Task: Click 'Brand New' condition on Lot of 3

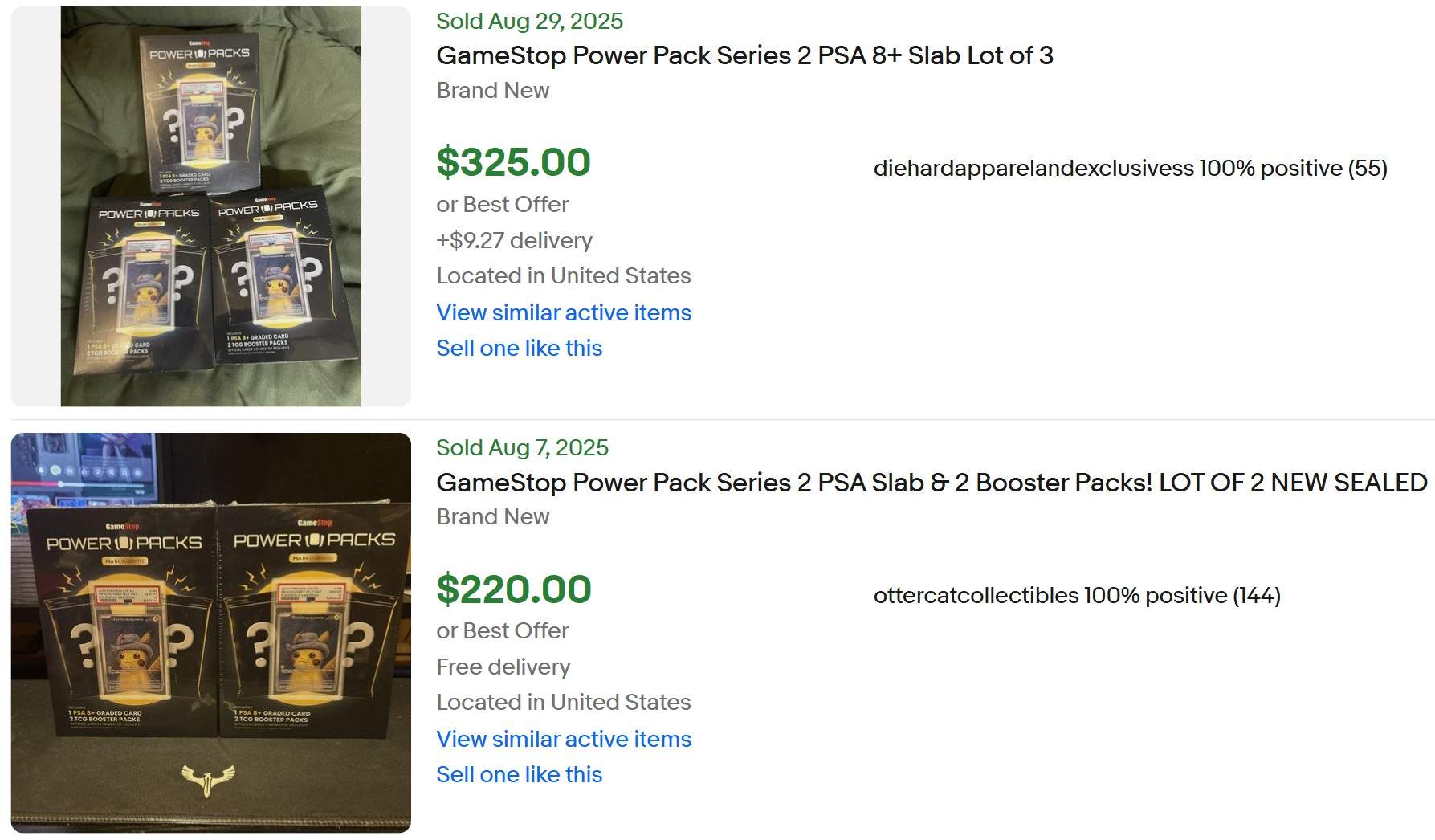Action: (492, 90)
